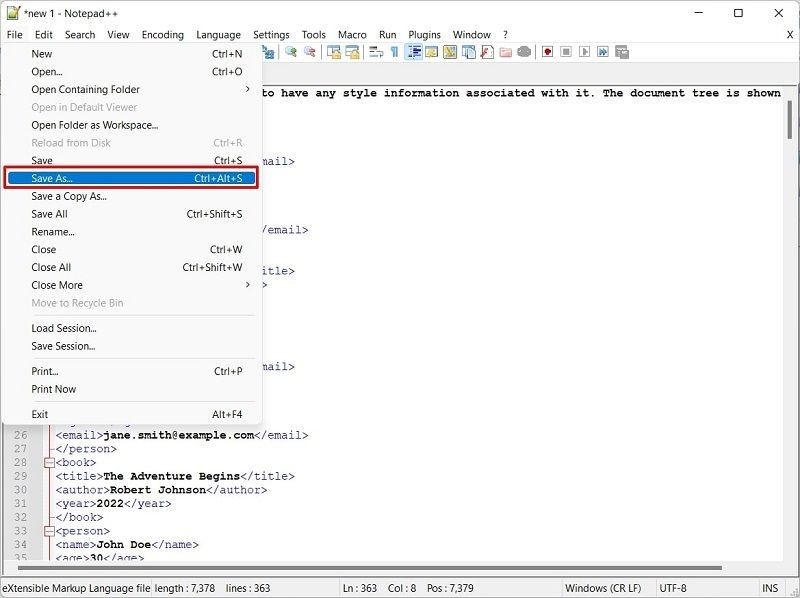Choose New from the File menu
The height and width of the screenshot is (598, 800).
(132, 54)
